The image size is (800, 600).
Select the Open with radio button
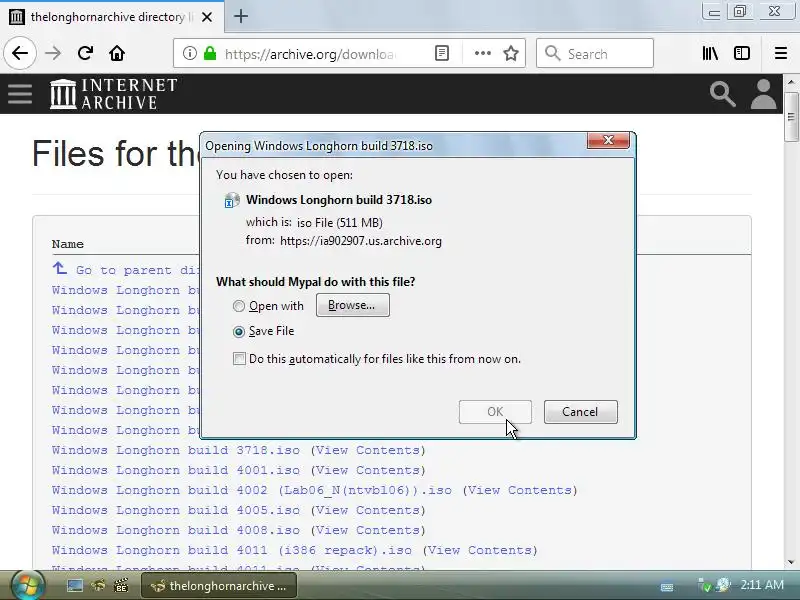pos(238,306)
